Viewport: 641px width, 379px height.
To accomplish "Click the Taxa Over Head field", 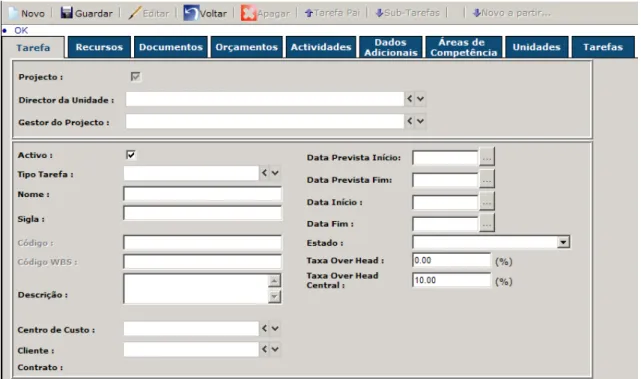I will pos(451,260).
